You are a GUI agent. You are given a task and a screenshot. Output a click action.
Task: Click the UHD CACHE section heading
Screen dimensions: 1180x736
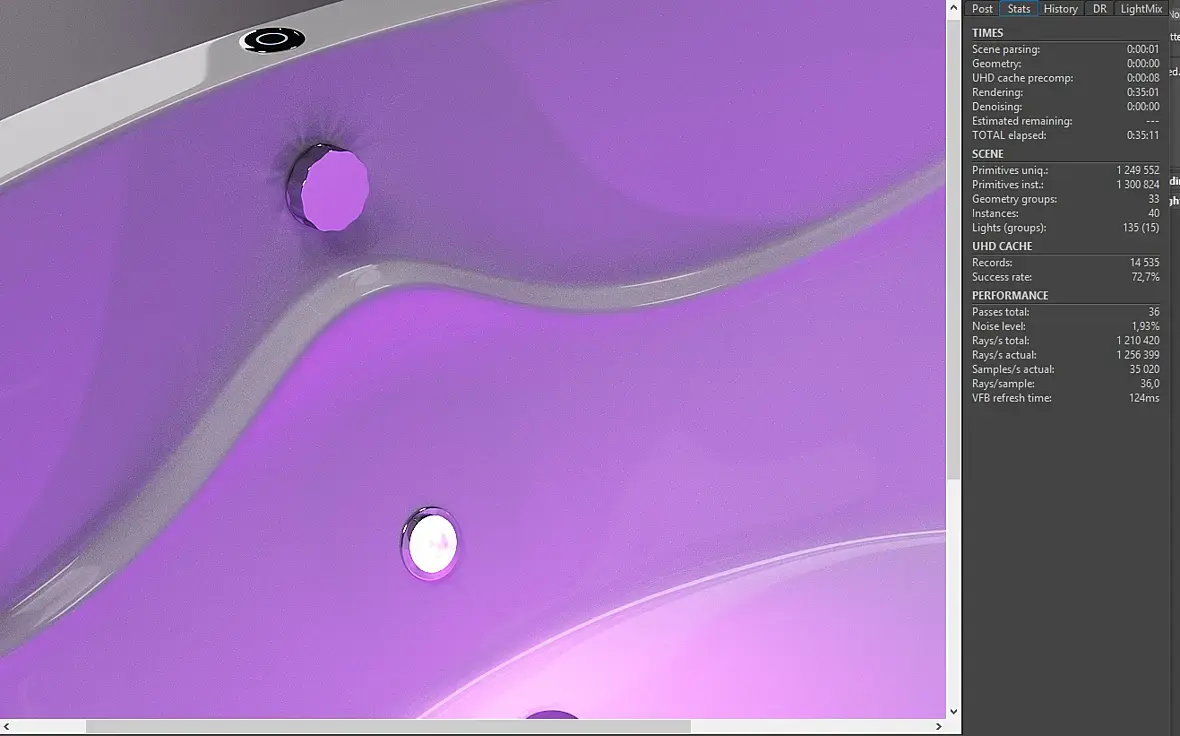1002,246
